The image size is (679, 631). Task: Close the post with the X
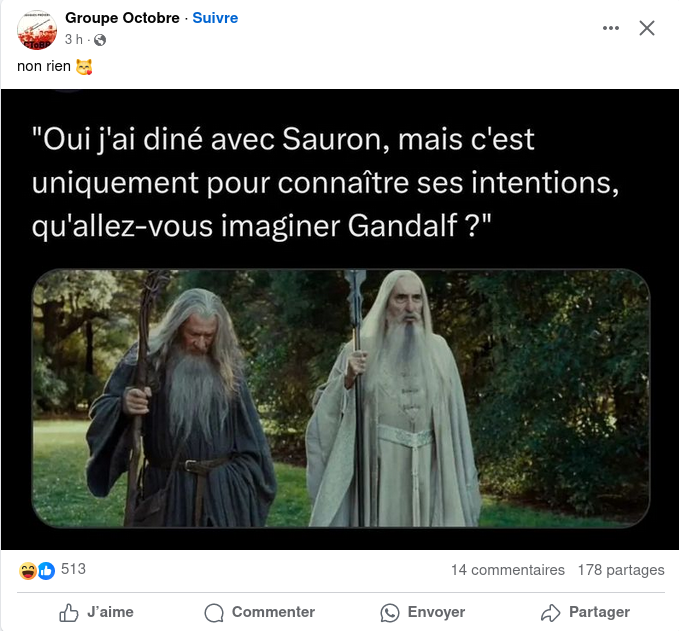[x=647, y=28]
